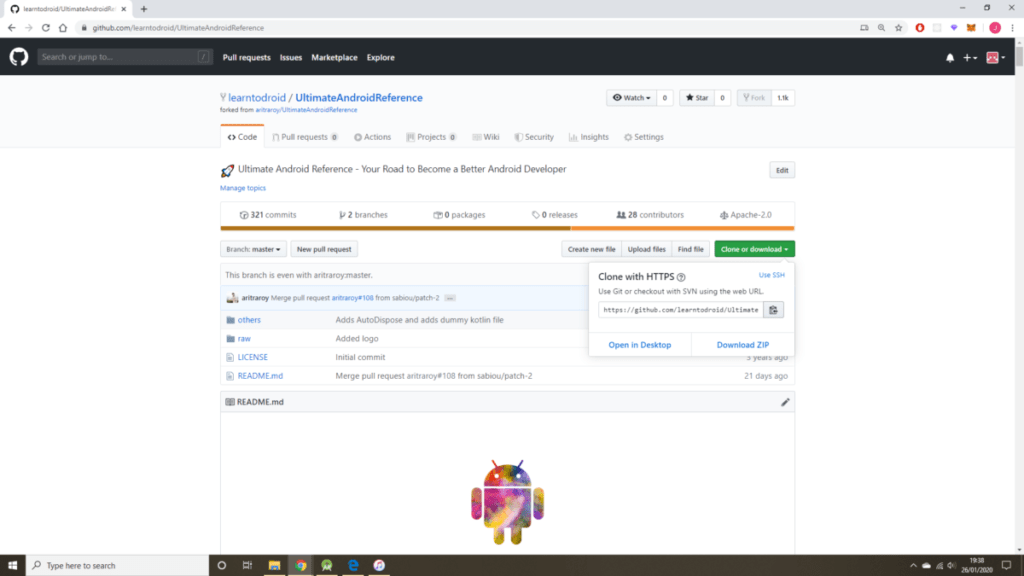This screenshot has width=1024, height=576.
Task: Open the Settings tab
Action: click(643, 137)
